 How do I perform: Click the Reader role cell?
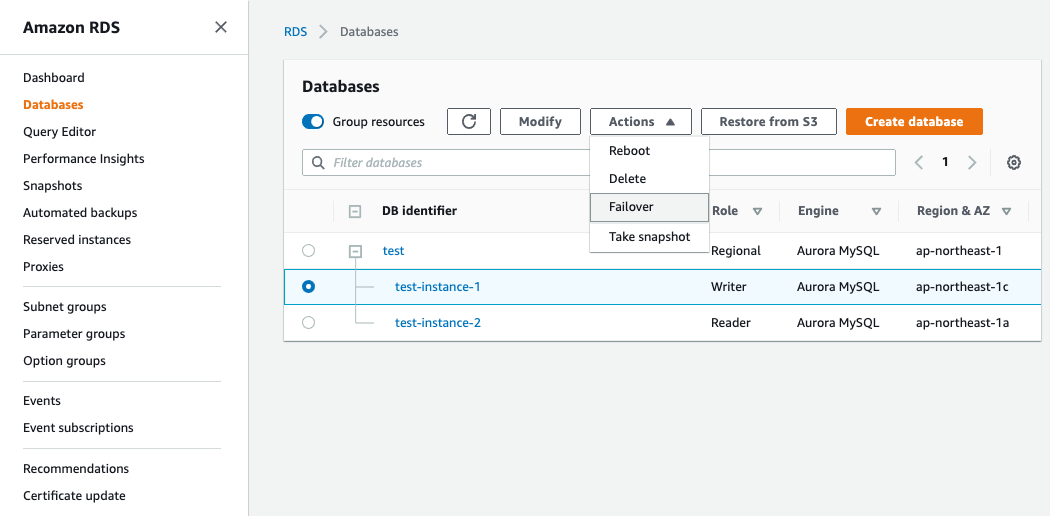[x=731, y=323]
